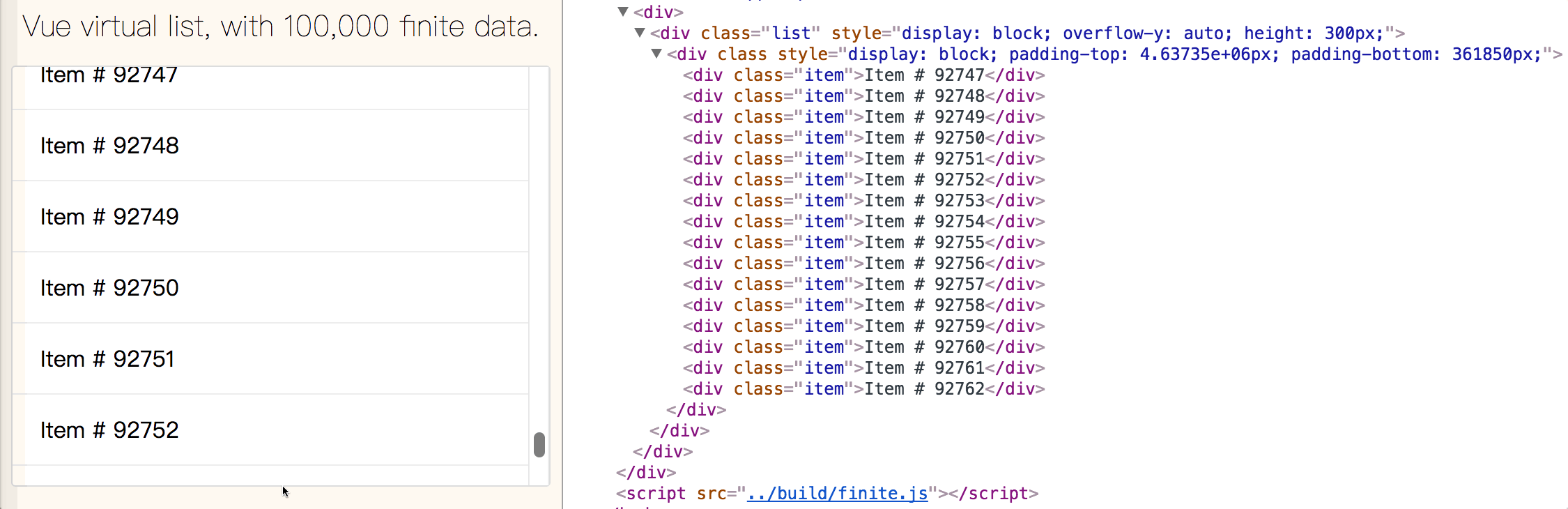Select DOM node Item # 92758
The height and width of the screenshot is (509, 1568).
tap(863, 305)
